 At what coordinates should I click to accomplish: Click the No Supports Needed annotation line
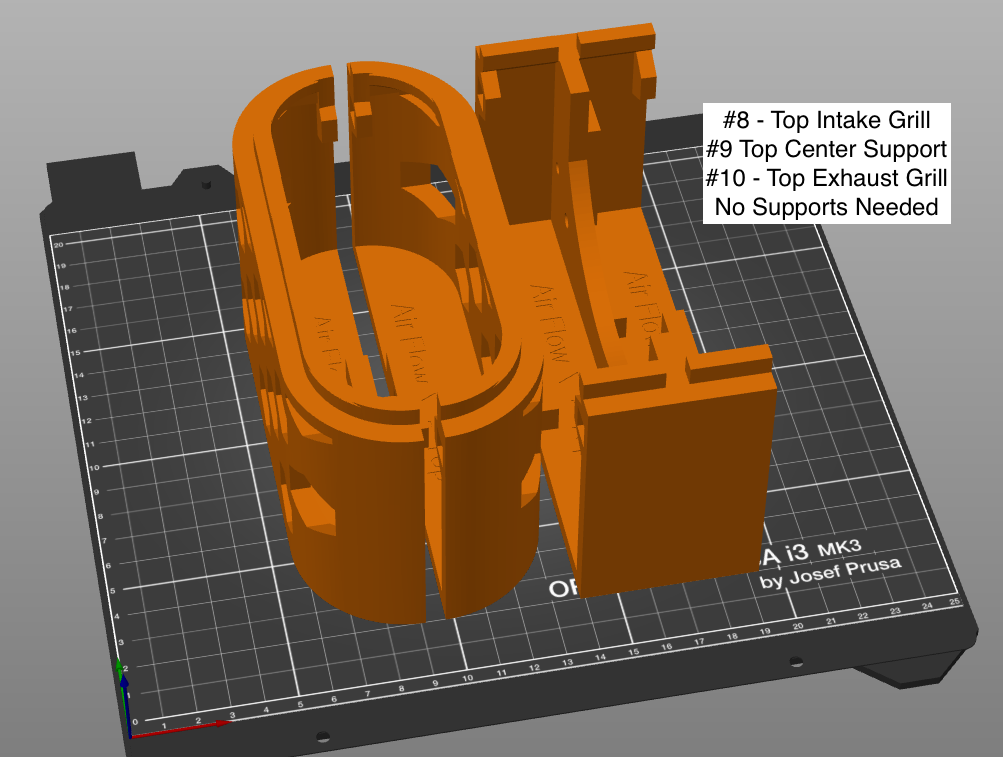pos(826,208)
